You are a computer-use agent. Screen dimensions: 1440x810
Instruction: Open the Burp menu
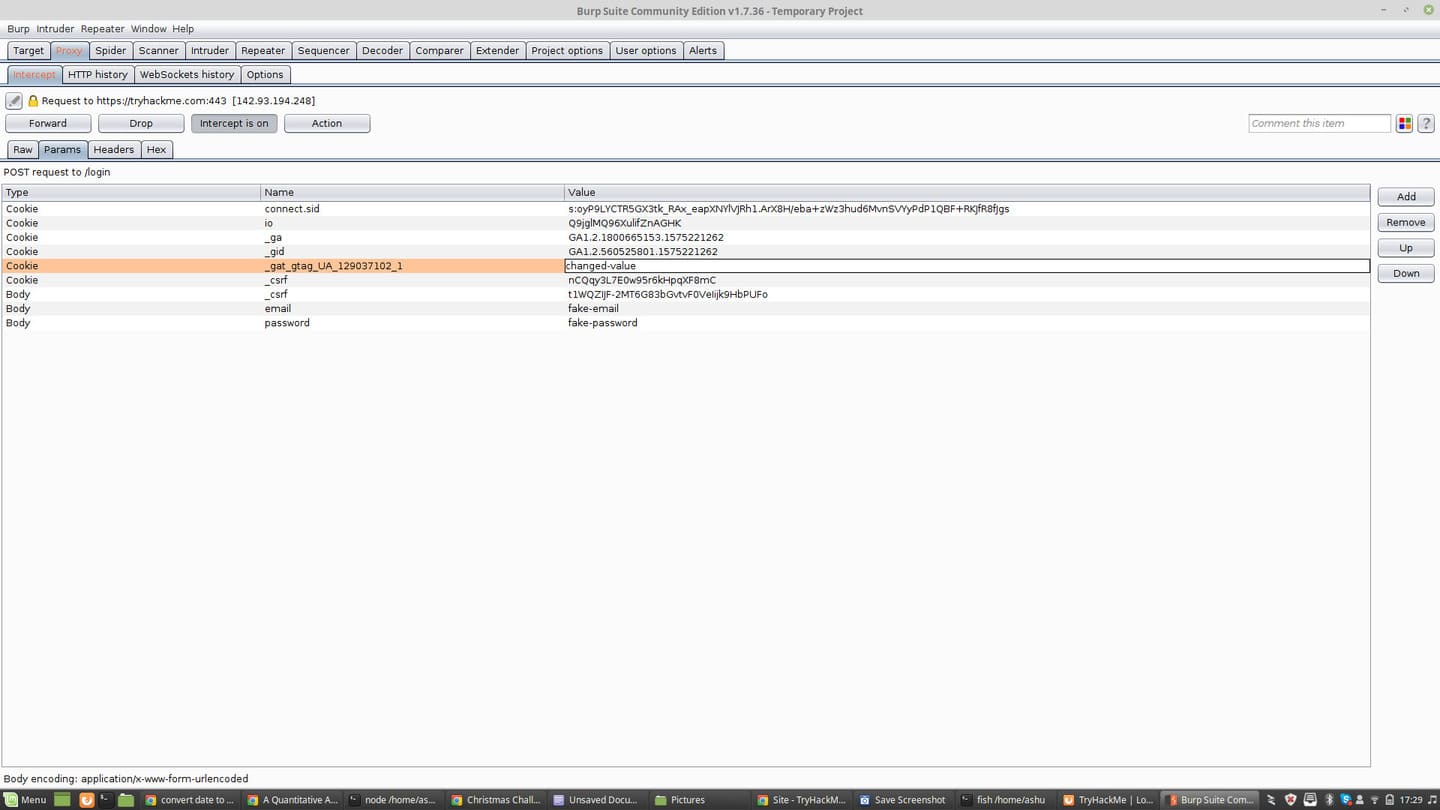(x=18, y=28)
